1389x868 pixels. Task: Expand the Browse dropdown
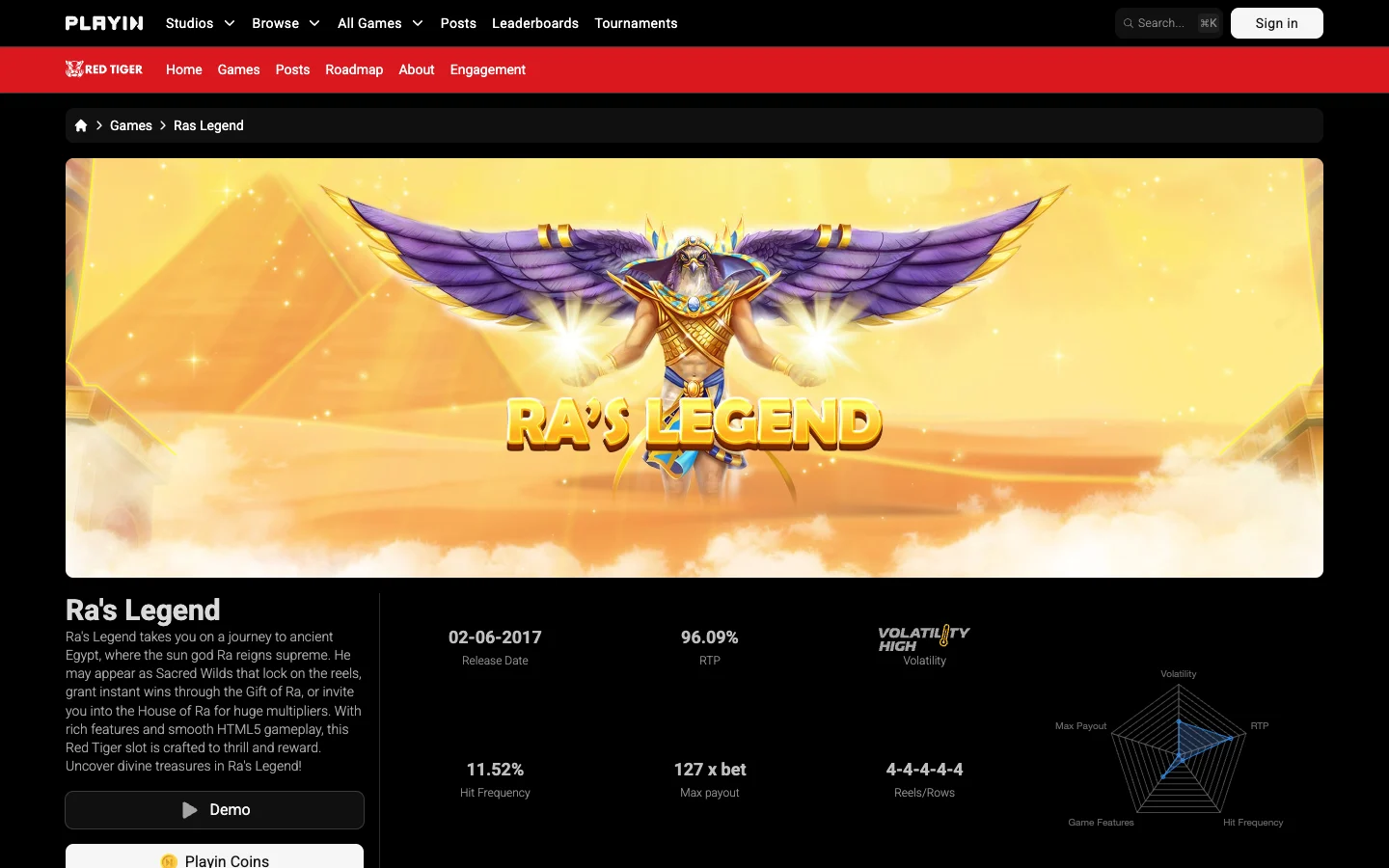pyautogui.click(x=286, y=23)
